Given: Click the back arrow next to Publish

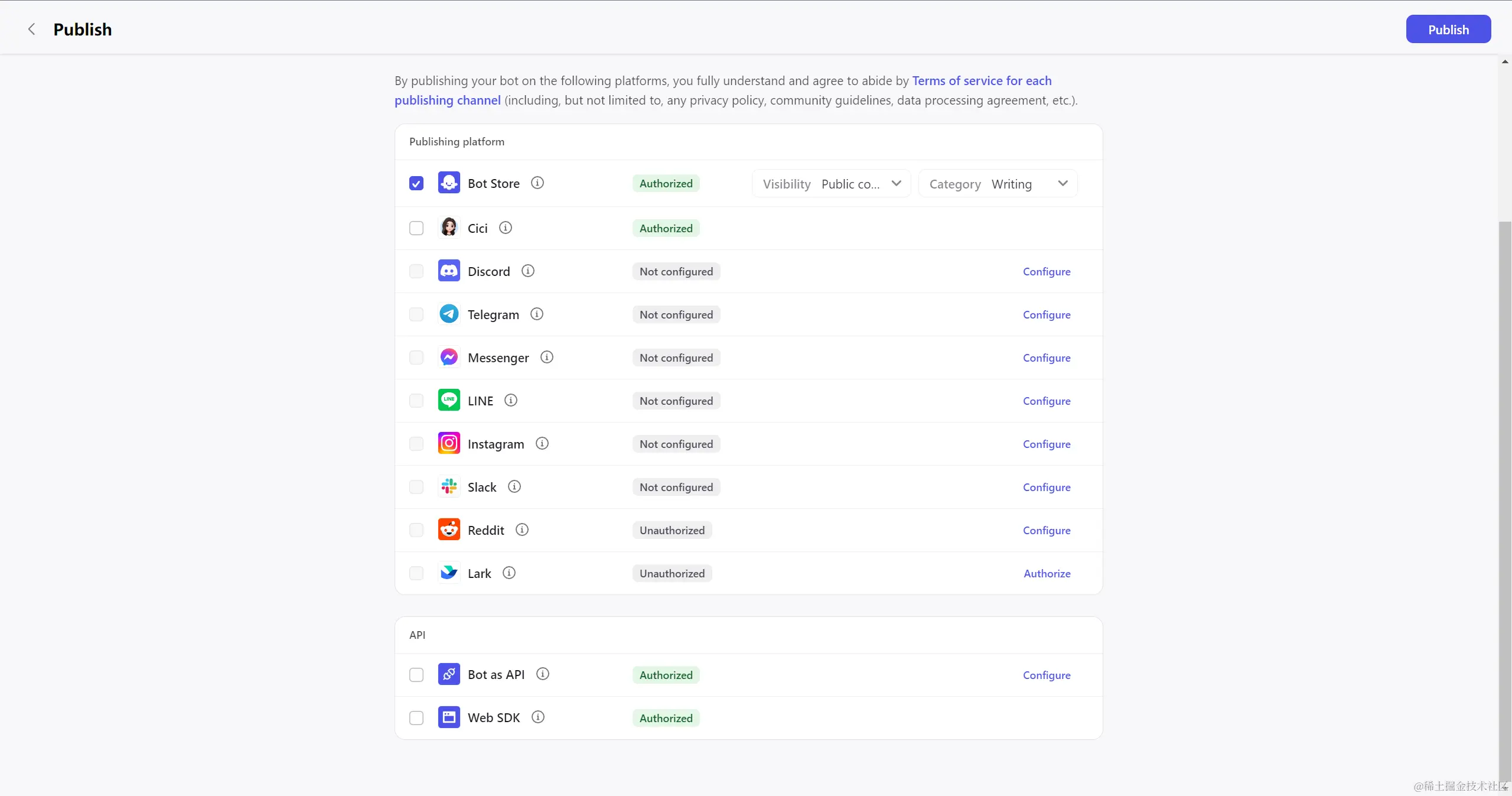Looking at the screenshot, I should click(x=32, y=29).
